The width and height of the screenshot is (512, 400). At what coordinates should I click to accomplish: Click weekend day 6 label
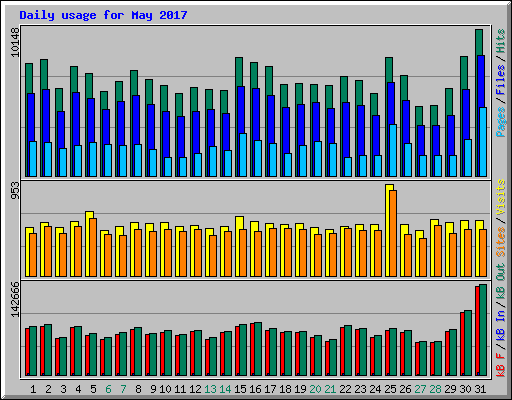108,389
